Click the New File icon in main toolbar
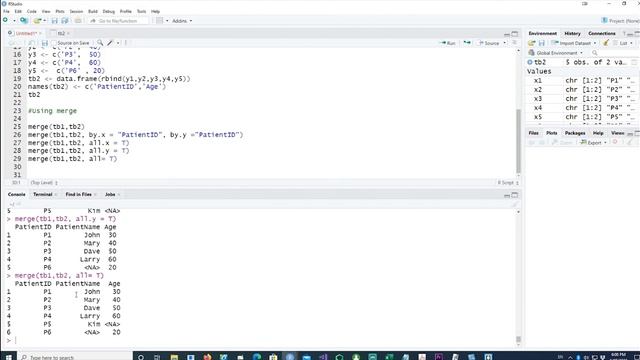 [5, 20]
